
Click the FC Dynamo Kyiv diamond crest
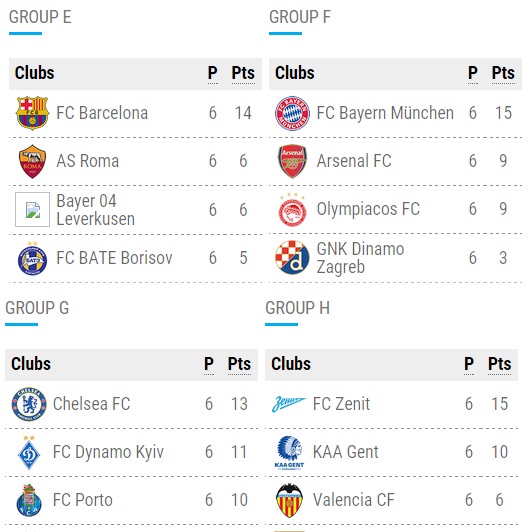pos(29,453)
